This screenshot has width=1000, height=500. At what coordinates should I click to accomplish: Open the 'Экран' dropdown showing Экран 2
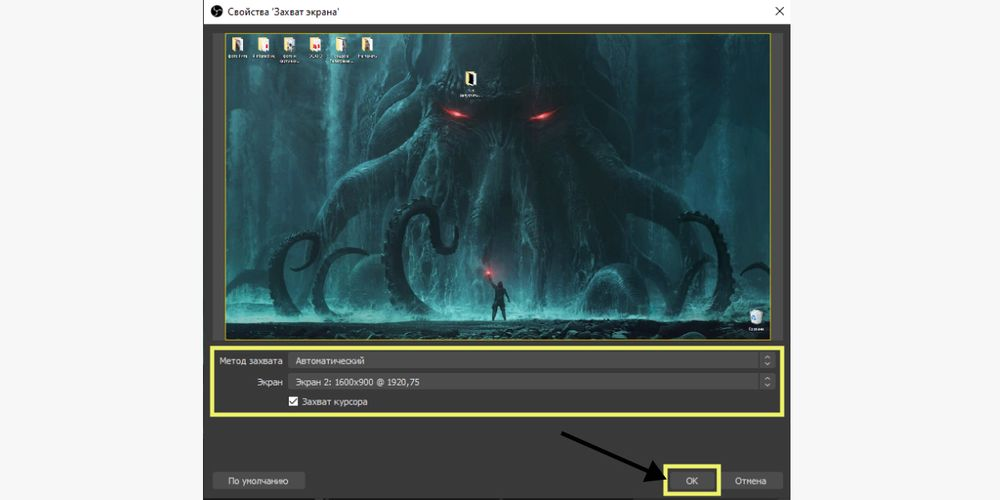[531, 382]
